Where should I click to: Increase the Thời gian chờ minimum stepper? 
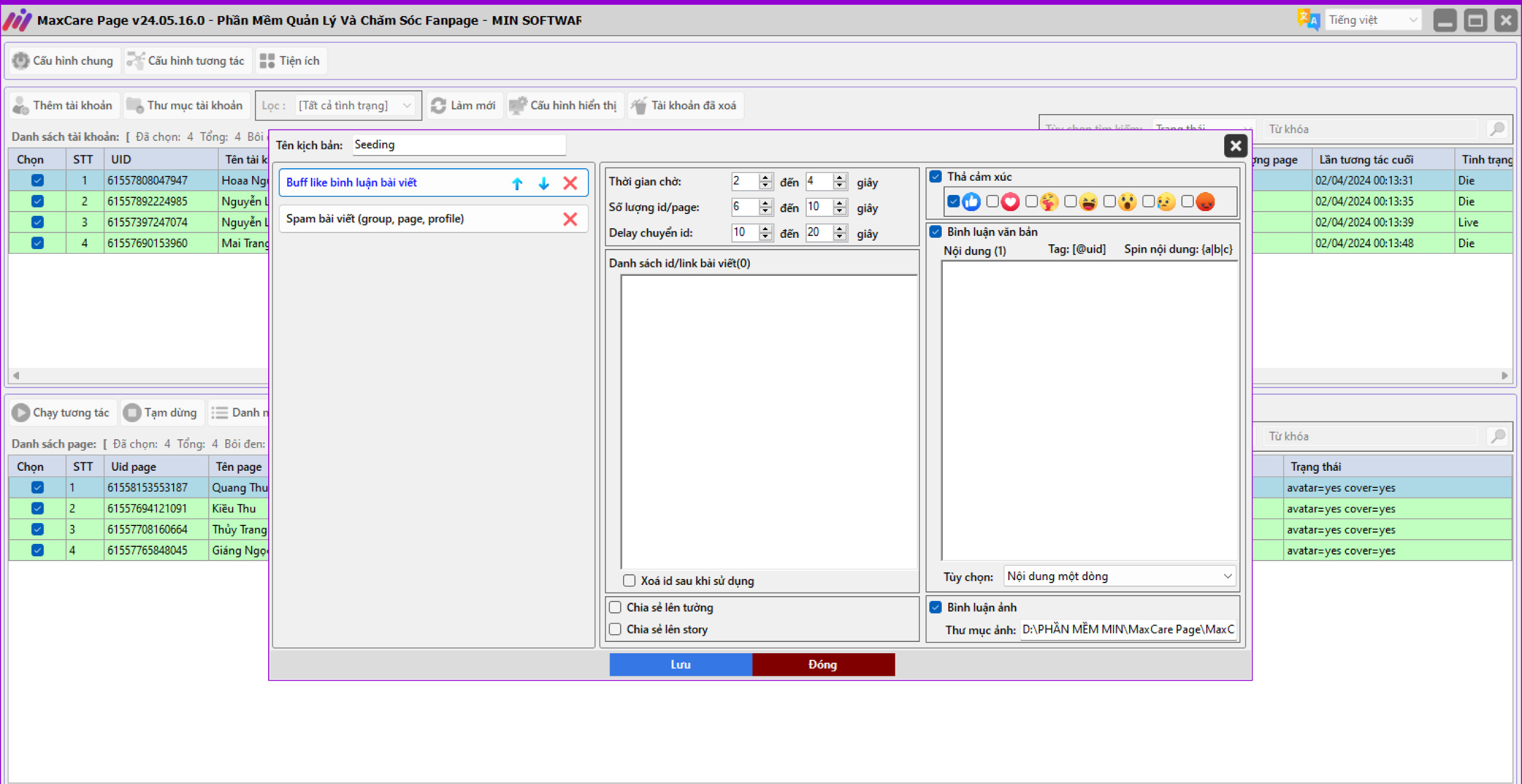pos(766,177)
